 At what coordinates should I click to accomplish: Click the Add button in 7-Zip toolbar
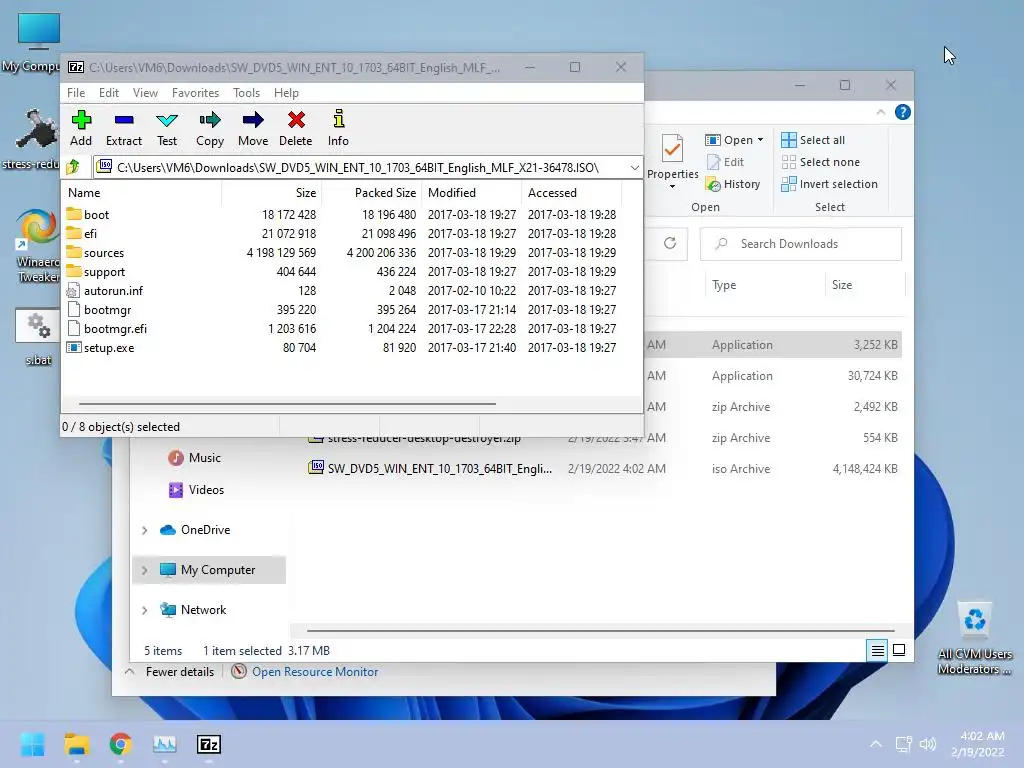[81, 129]
